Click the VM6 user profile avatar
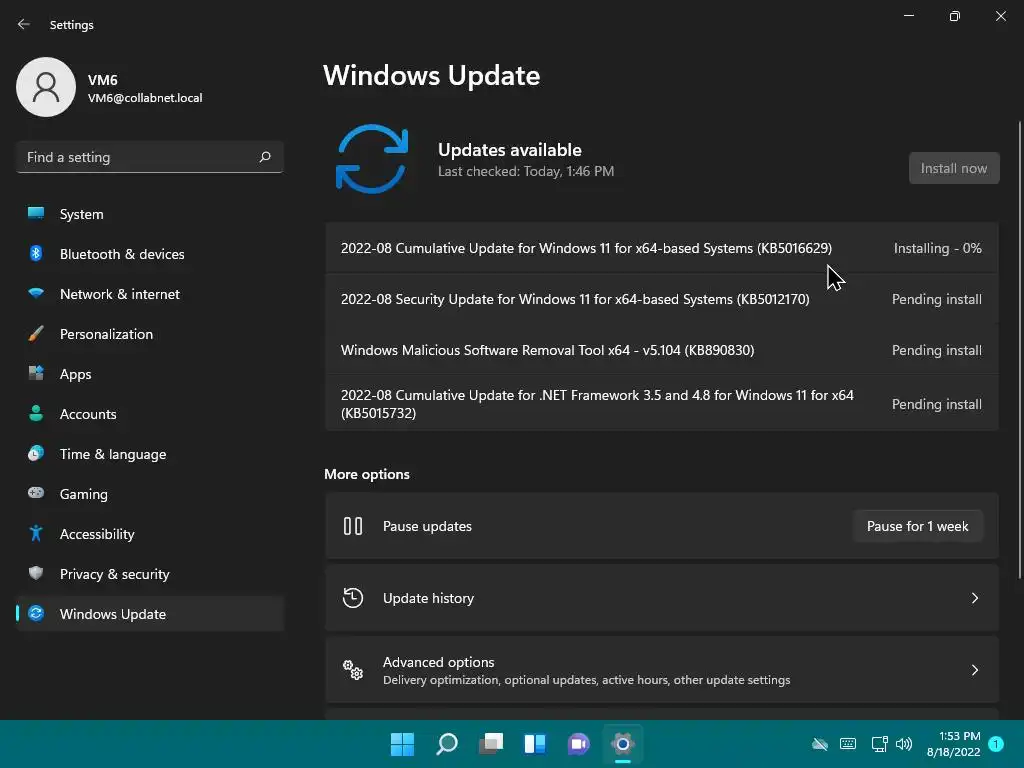This screenshot has height=768, width=1024. pyautogui.click(x=46, y=87)
